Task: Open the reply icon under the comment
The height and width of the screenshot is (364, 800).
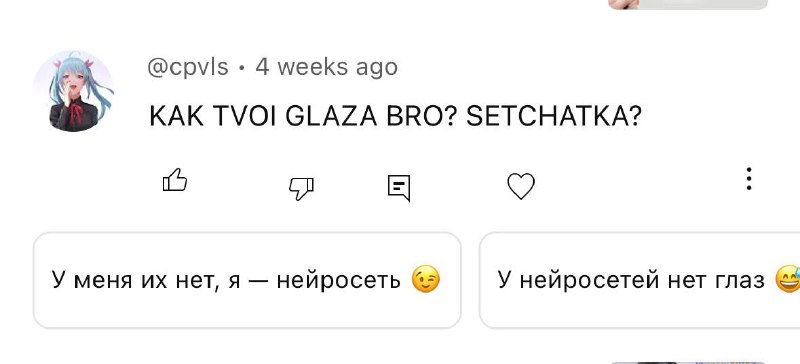Action: click(x=399, y=188)
